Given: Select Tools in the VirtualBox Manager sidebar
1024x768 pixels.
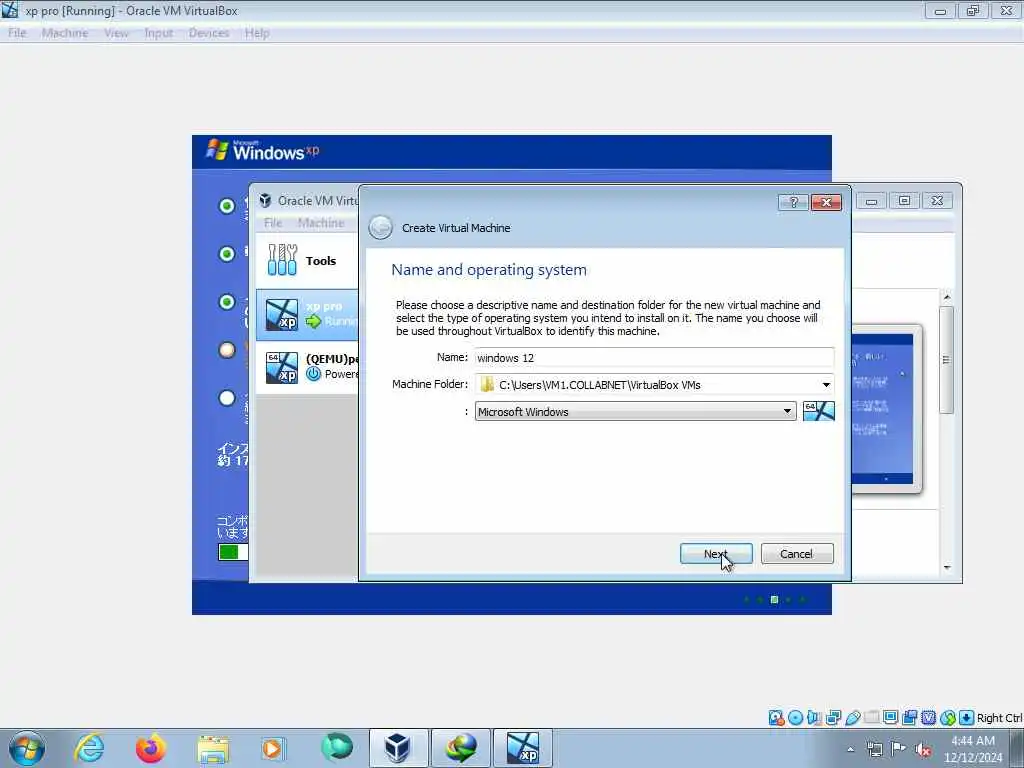Looking at the screenshot, I should click(307, 261).
